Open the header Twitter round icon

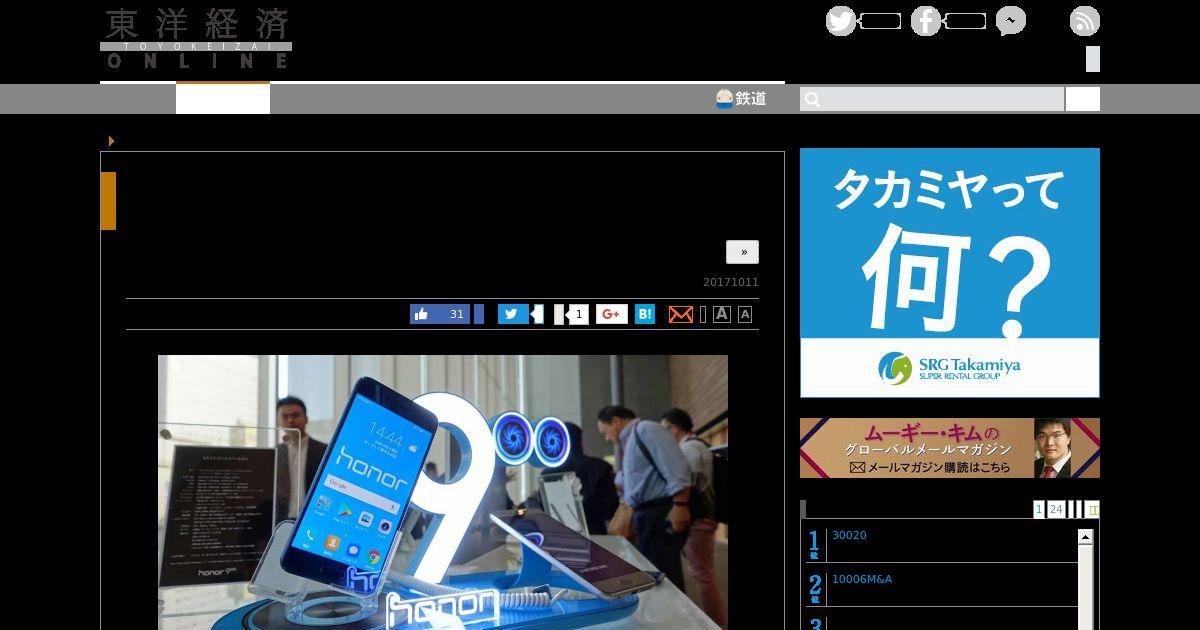pyautogui.click(x=841, y=21)
